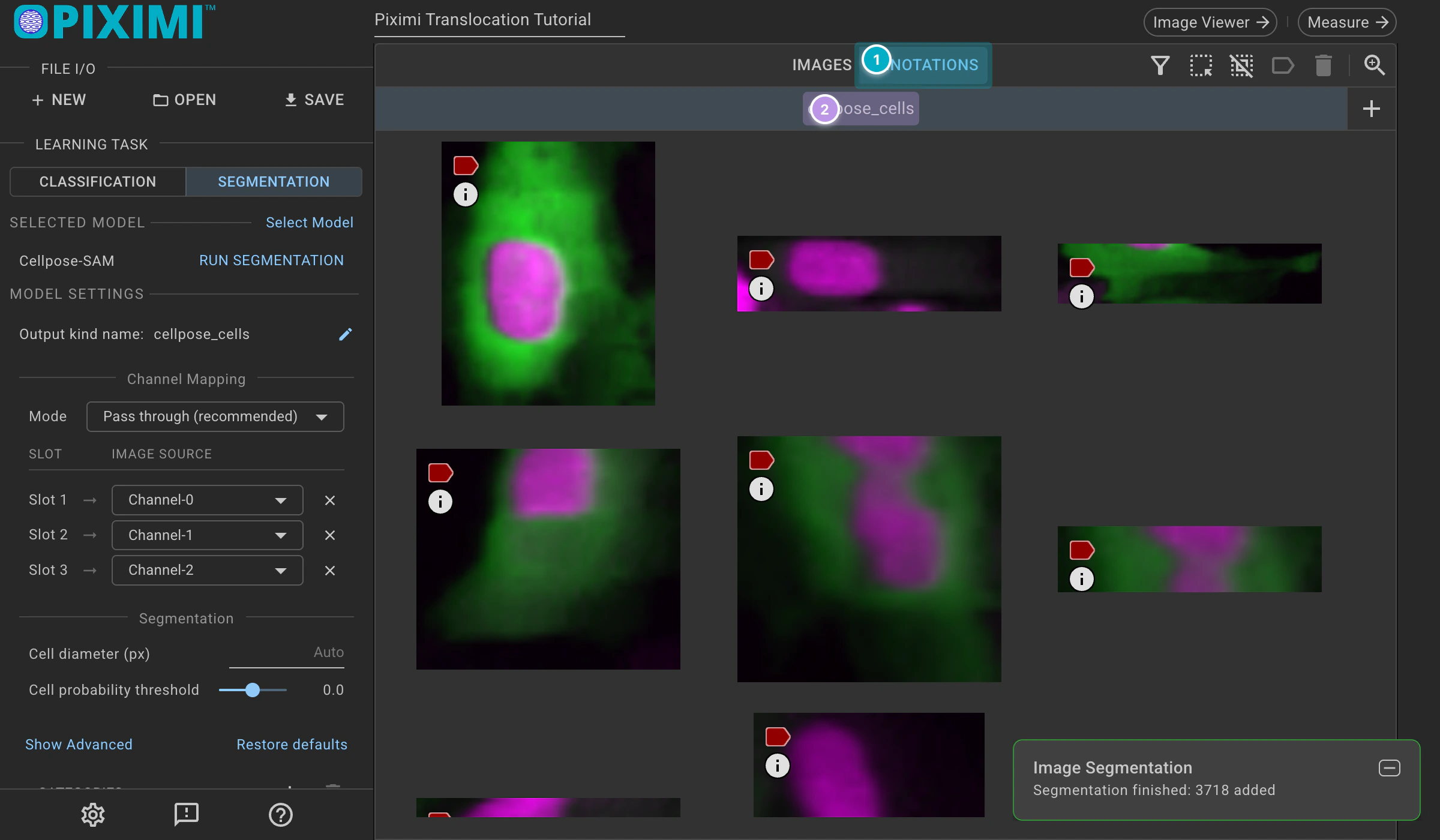Select the large top-left green cell thumbnail
This screenshot has height=840, width=1440.
click(548, 274)
